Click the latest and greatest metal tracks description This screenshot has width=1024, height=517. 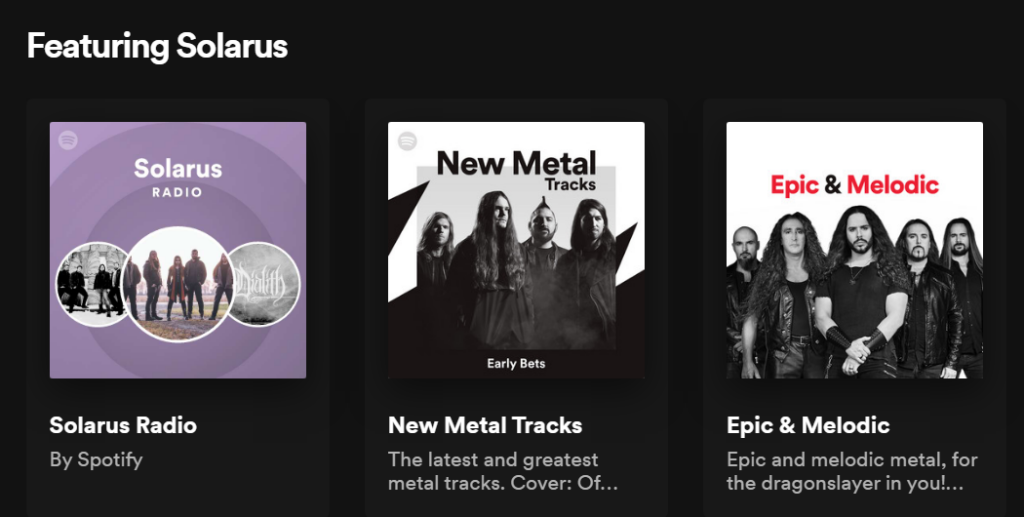tap(502, 471)
